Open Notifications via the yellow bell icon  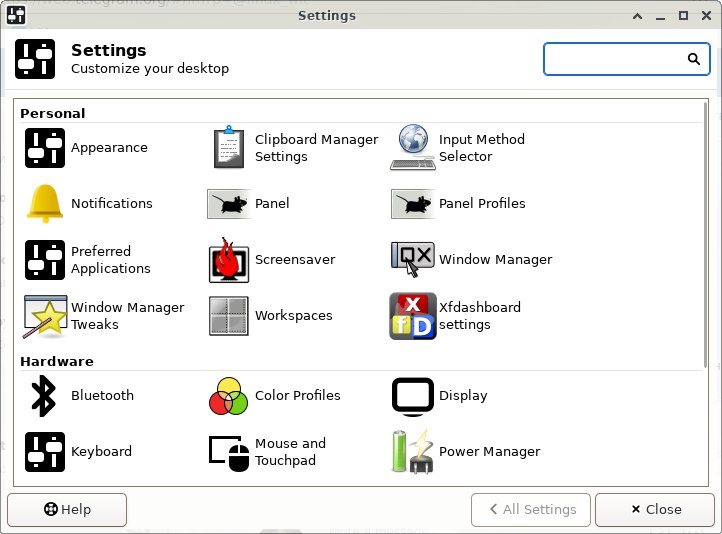[45, 203]
